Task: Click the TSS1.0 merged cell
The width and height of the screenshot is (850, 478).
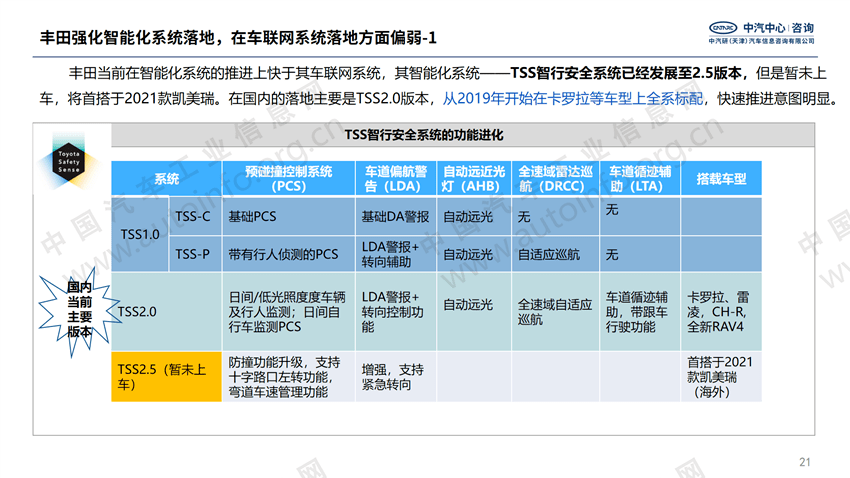Action: point(140,234)
